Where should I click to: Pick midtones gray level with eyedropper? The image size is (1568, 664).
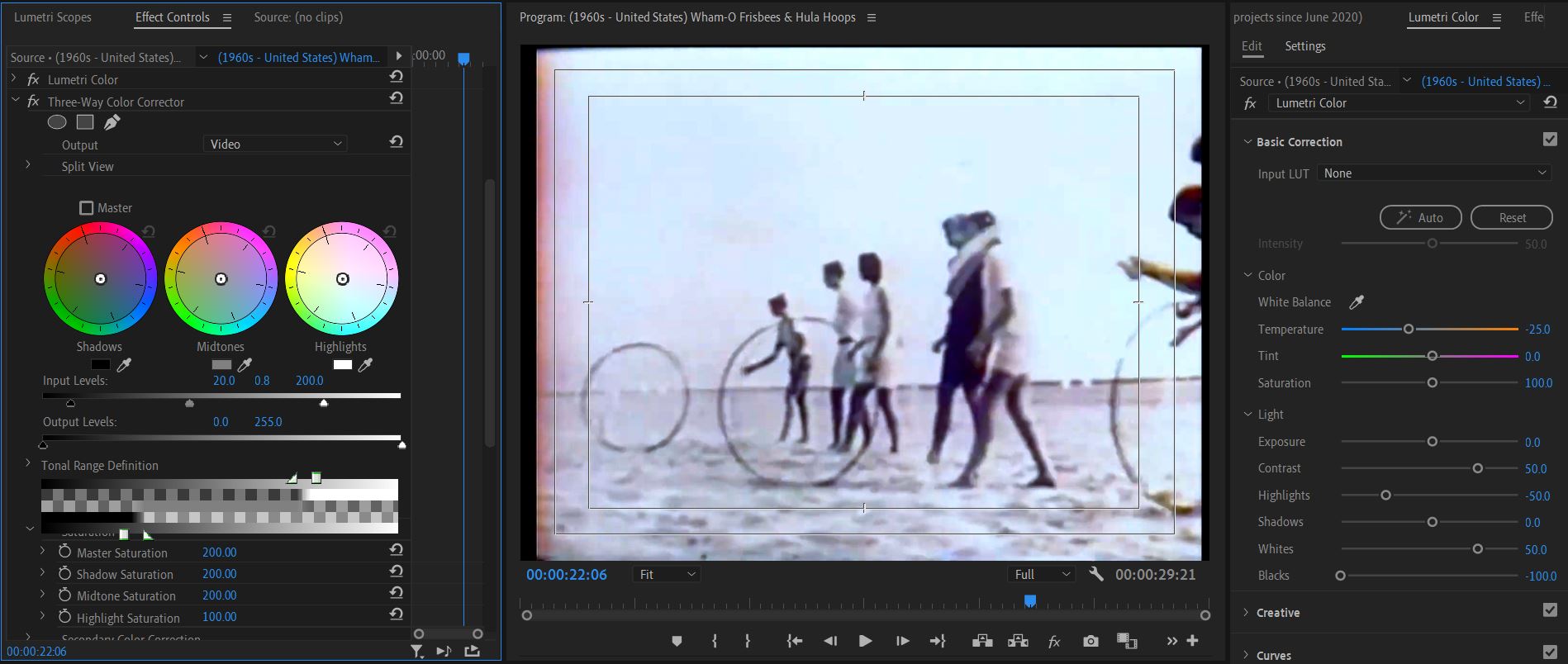click(245, 364)
